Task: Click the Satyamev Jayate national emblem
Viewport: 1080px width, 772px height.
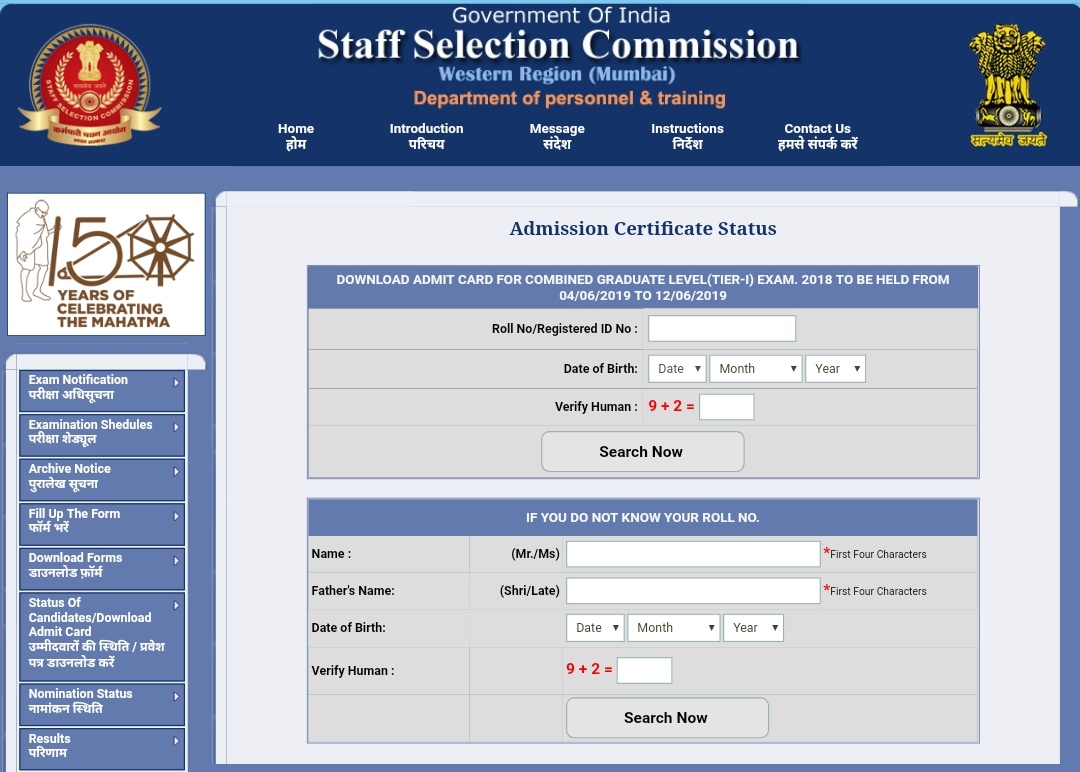Action: (1008, 85)
